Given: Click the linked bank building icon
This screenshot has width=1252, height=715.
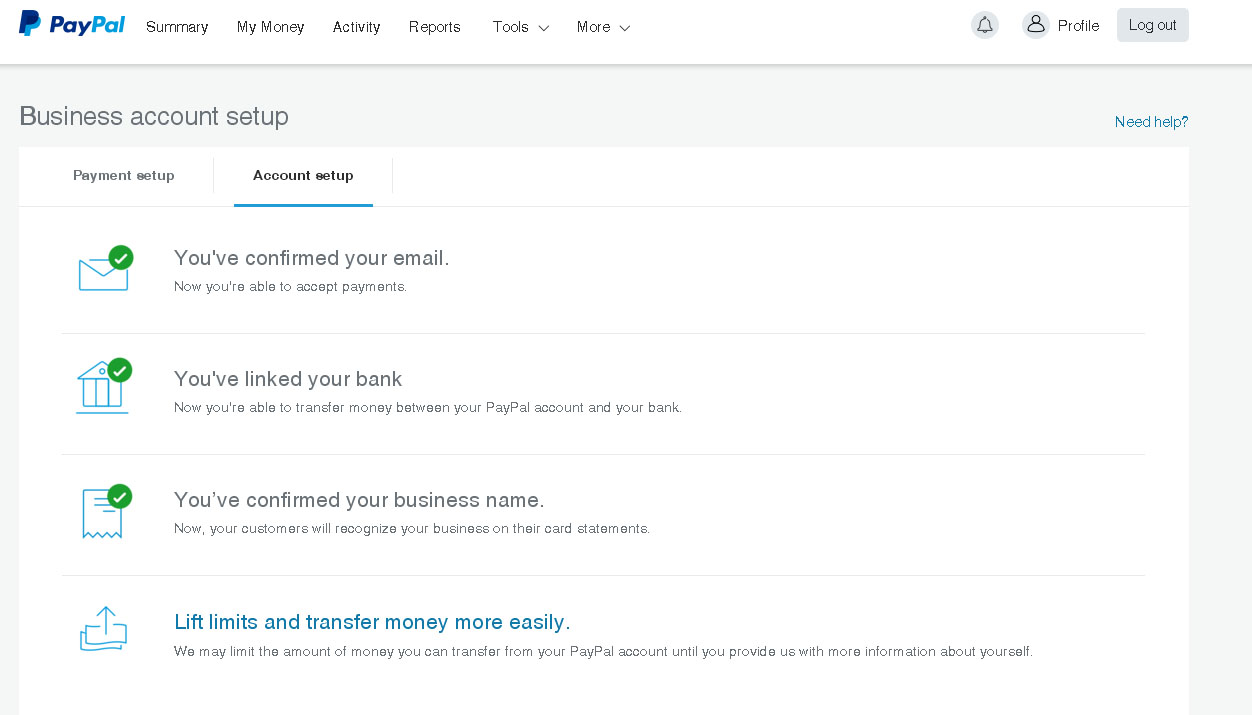Looking at the screenshot, I should 102,389.
